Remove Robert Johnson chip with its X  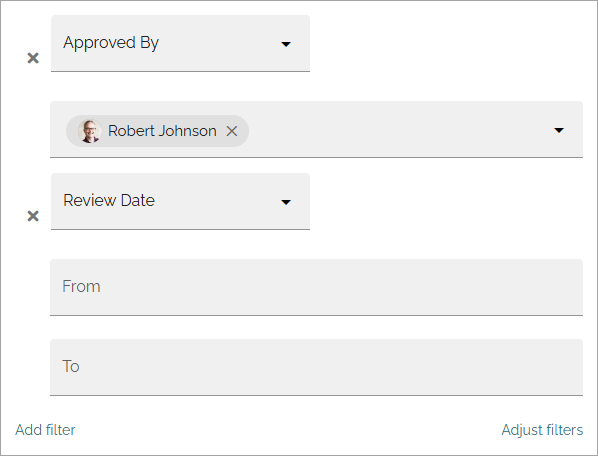pos(232,131)
